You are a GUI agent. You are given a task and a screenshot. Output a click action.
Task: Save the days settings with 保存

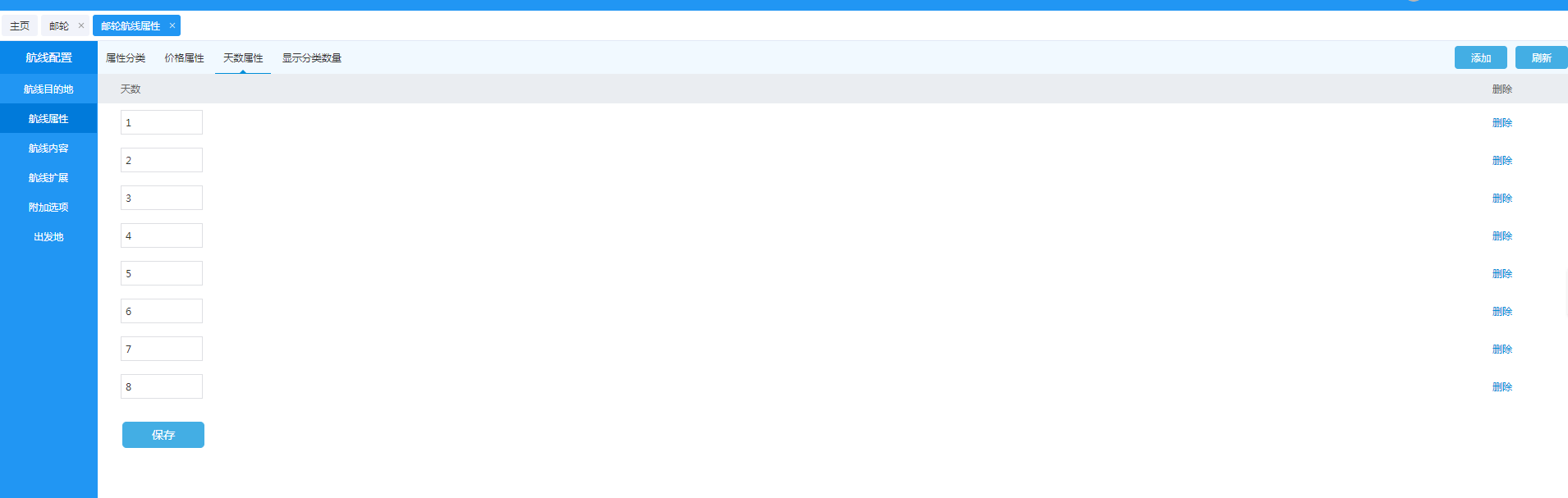coord(163,435)
